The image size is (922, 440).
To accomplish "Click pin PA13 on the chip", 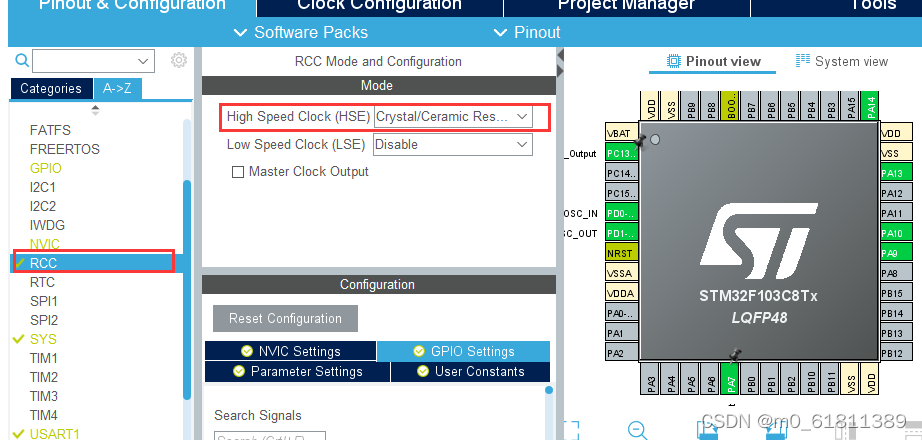I will pos(896,174).
